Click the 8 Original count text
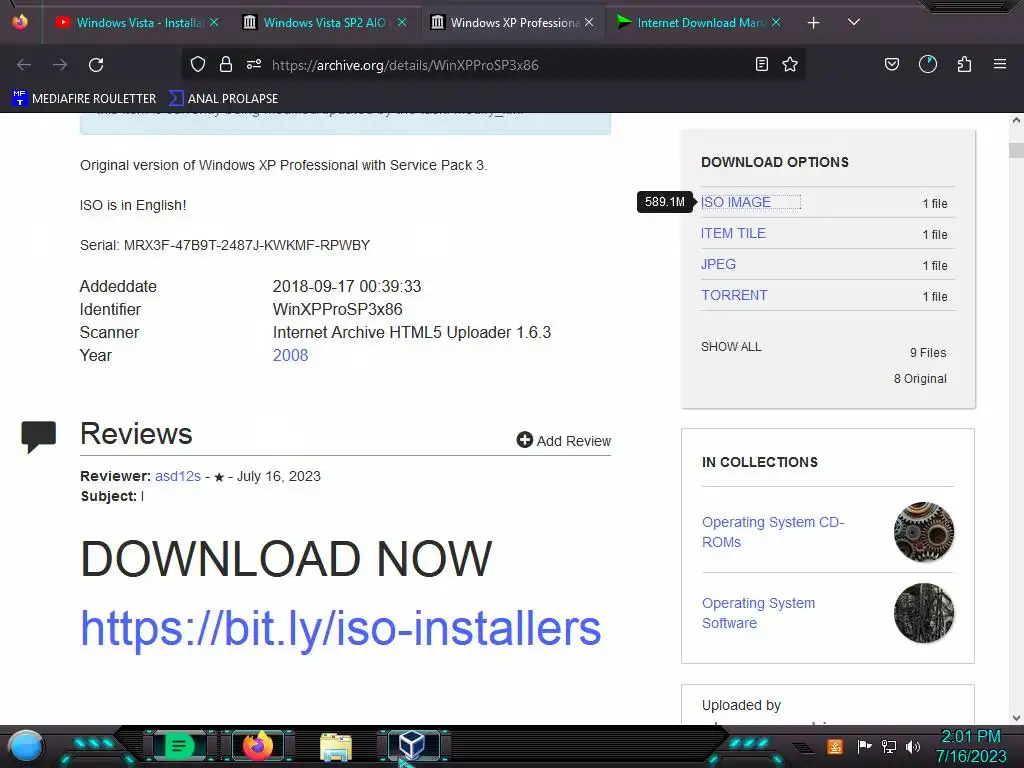1024x768 pixels. pos(920,379)
